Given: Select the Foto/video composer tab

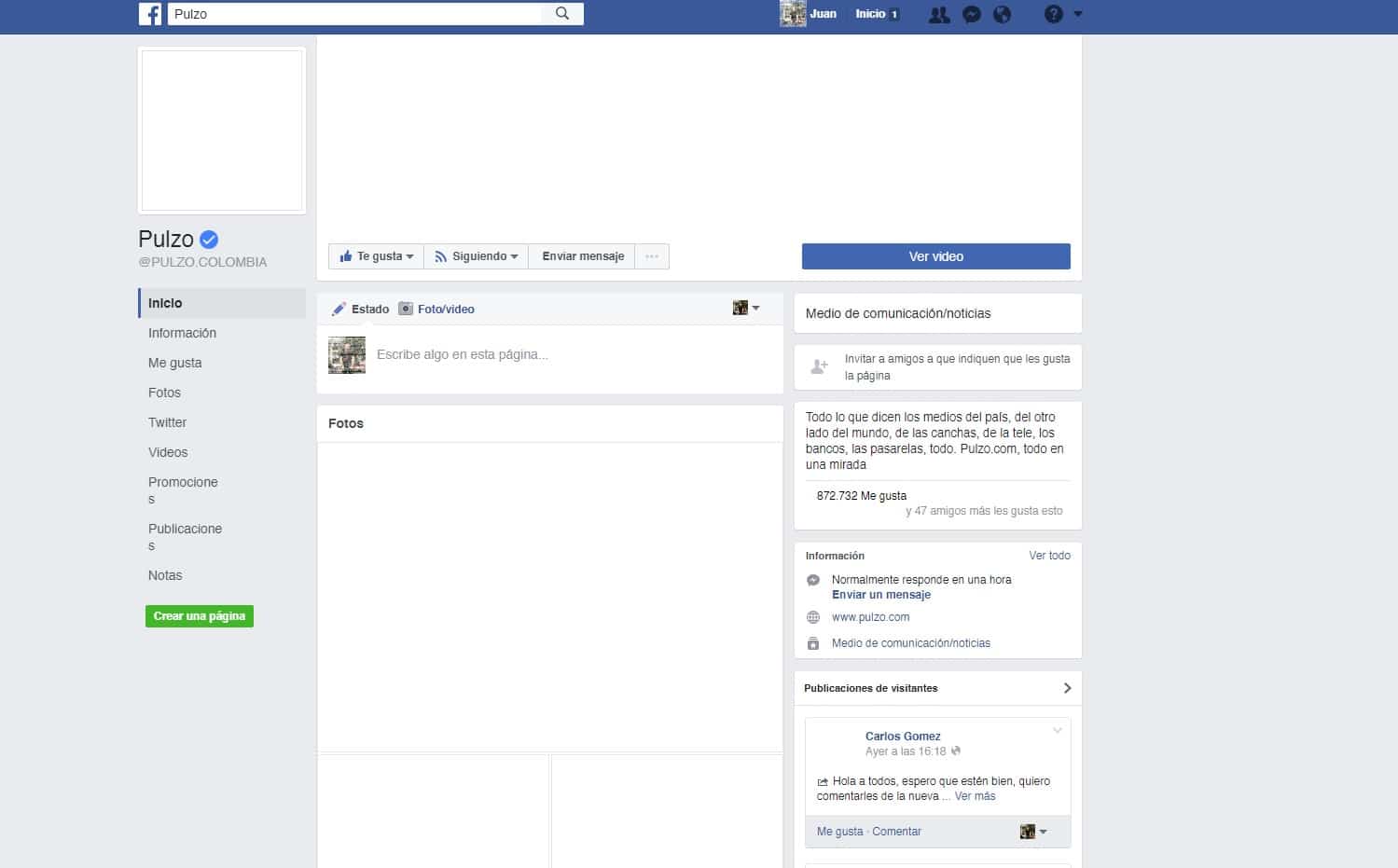Looking at the screenshot, I should 436,309.
